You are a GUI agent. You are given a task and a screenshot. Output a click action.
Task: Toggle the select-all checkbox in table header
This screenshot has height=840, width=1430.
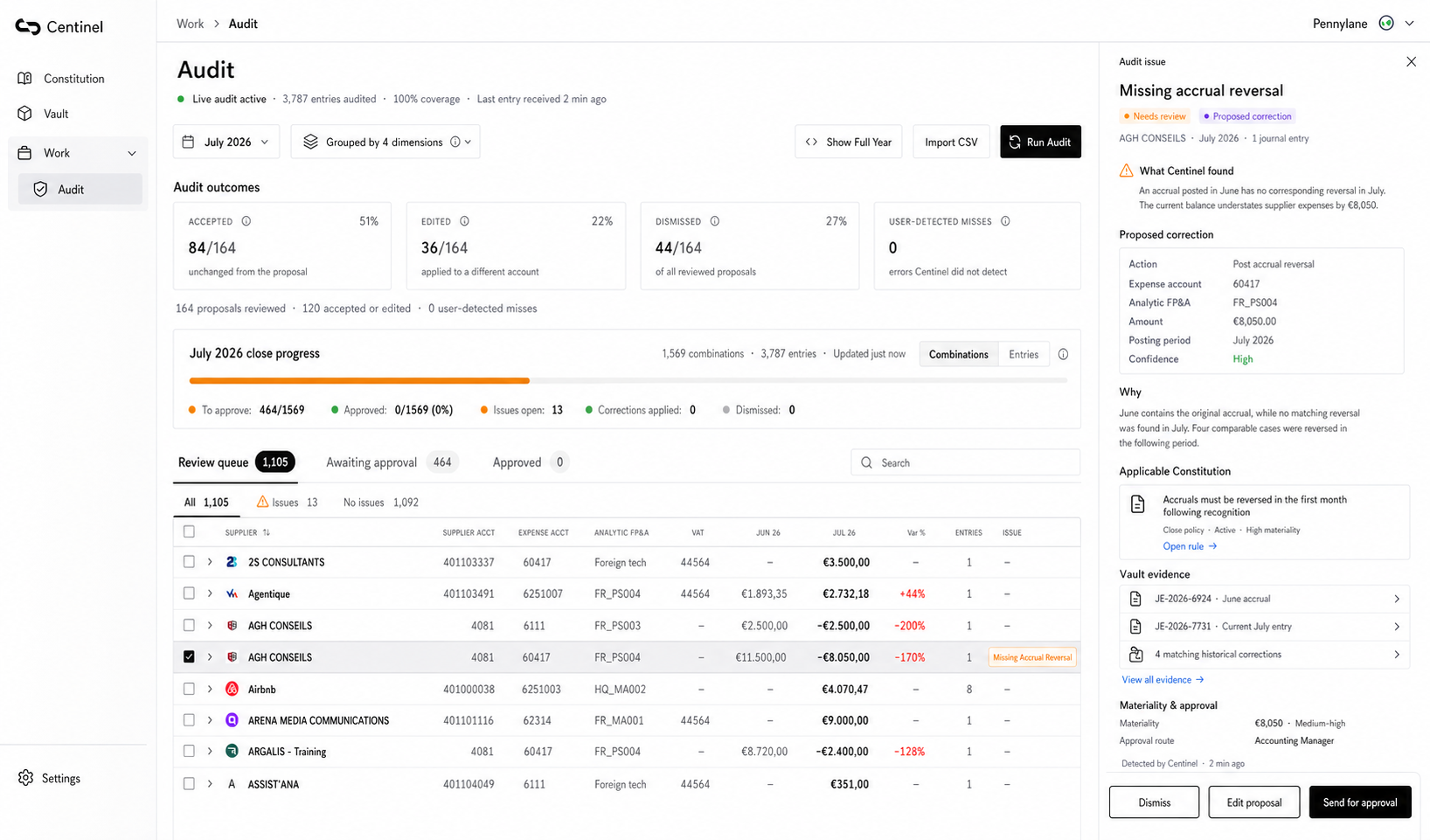[x=189, y=531]
